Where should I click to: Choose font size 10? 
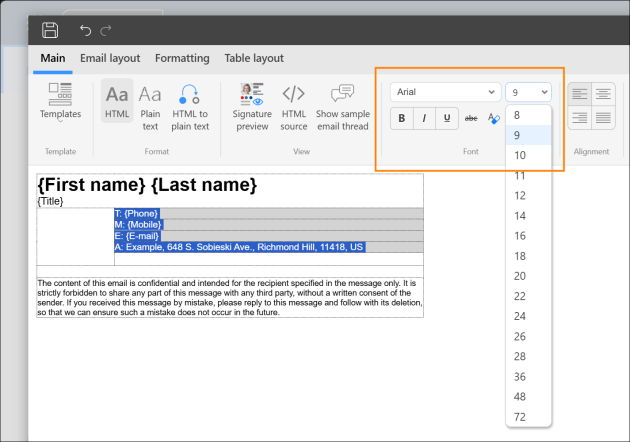[528, 156]
